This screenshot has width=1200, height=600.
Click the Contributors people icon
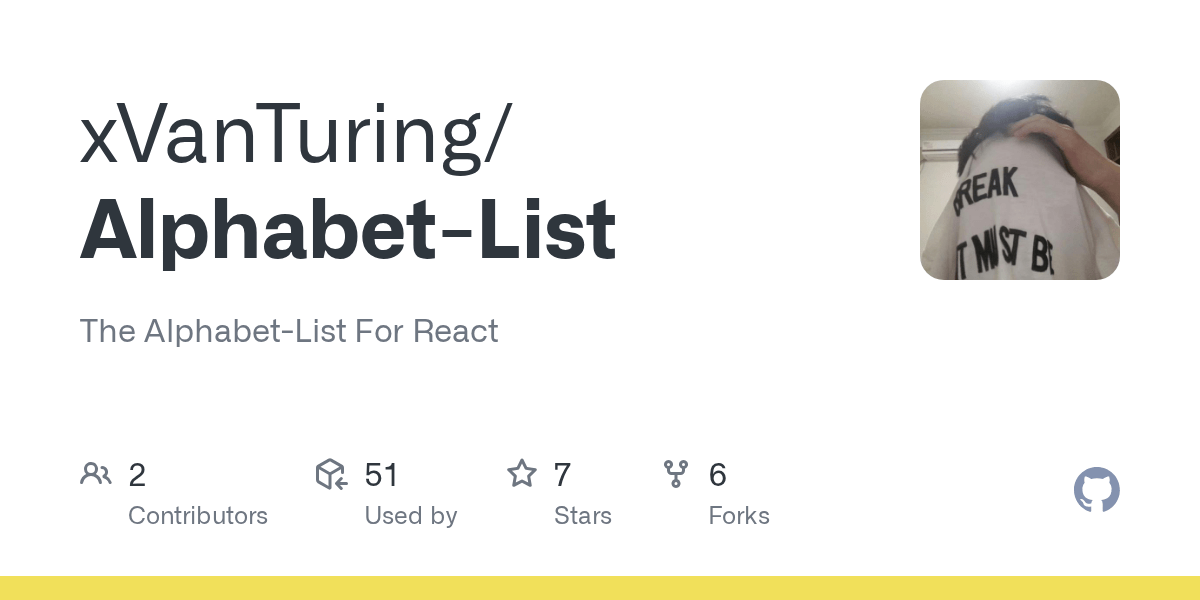click(x=96, y=474)
